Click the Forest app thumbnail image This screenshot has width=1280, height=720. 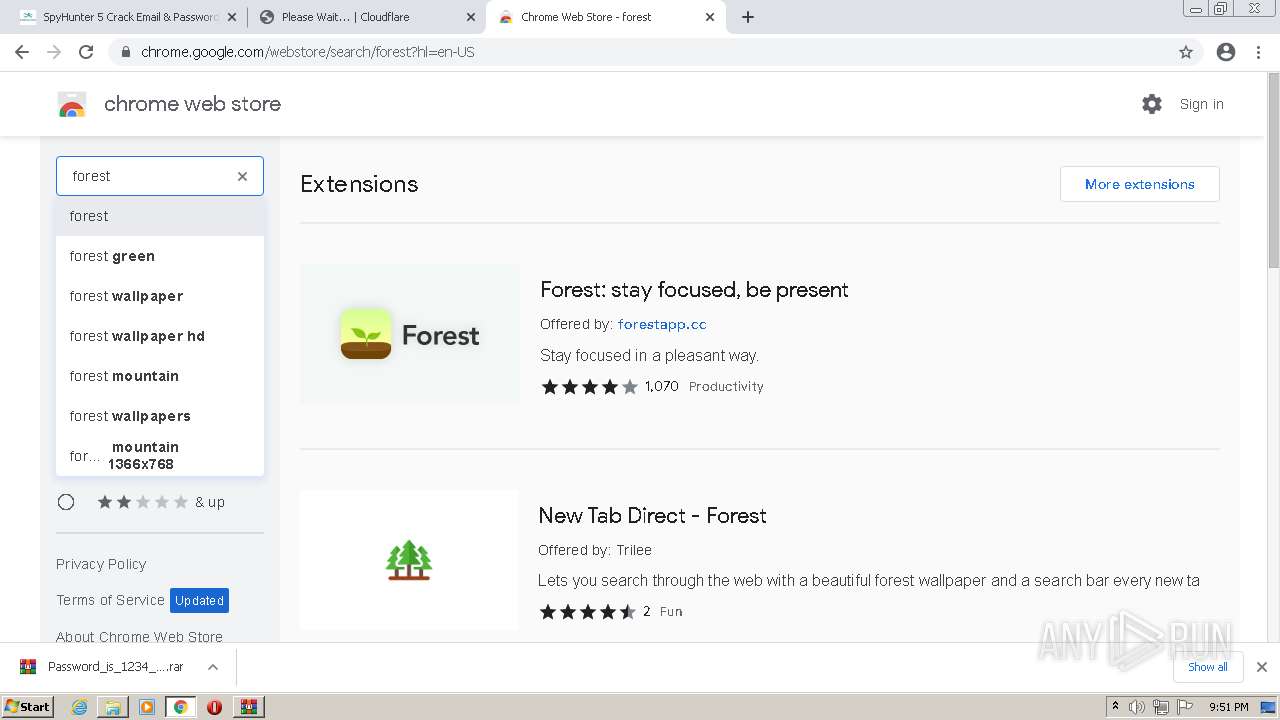410,334
